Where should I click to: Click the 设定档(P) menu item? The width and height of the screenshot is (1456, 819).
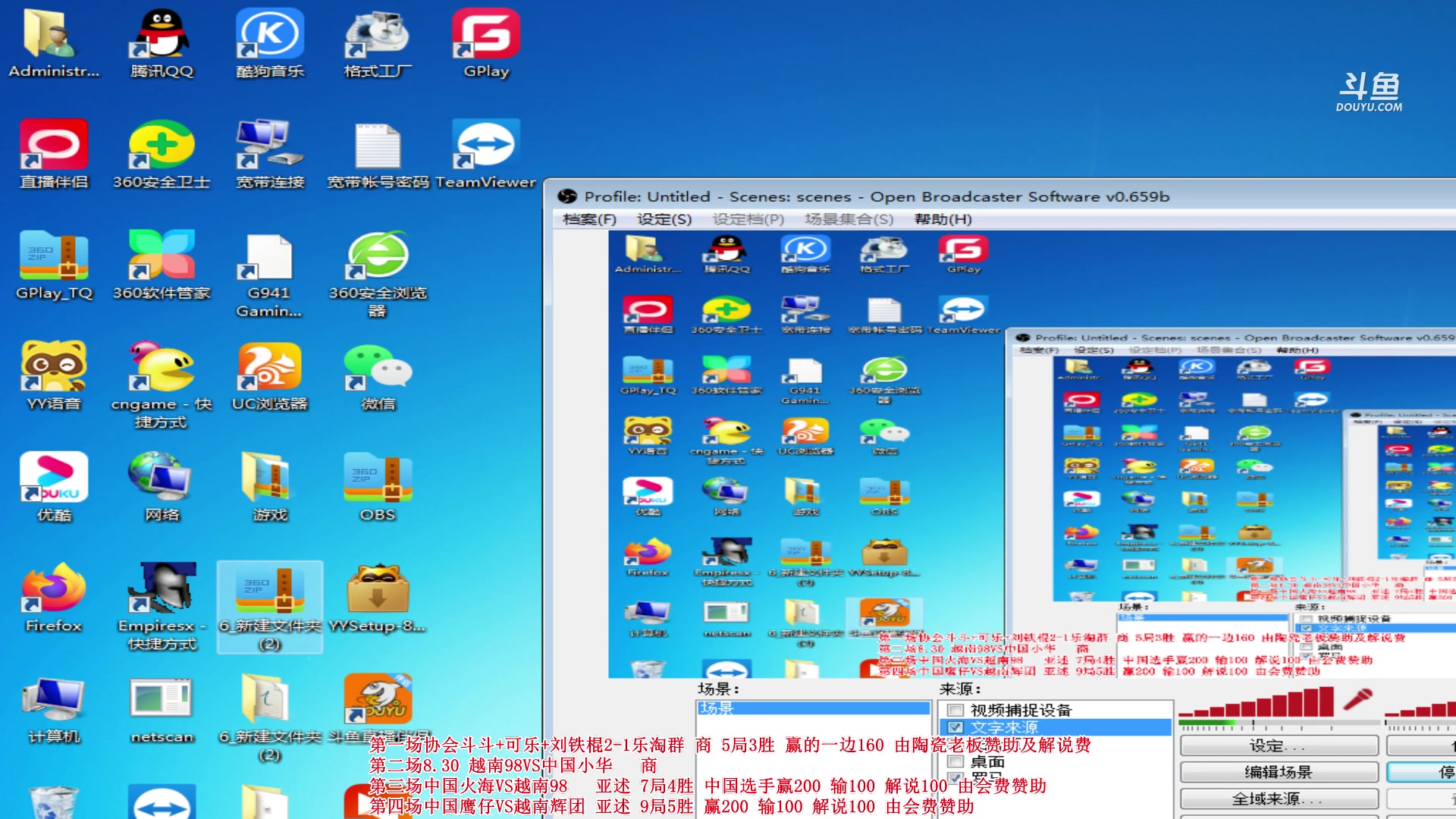click(748, 219)
